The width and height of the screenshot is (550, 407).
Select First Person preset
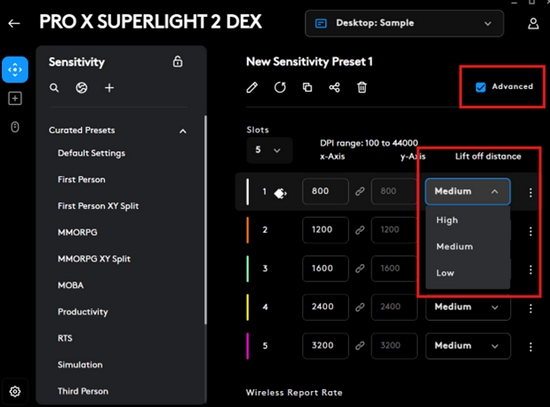pos(81,179)
